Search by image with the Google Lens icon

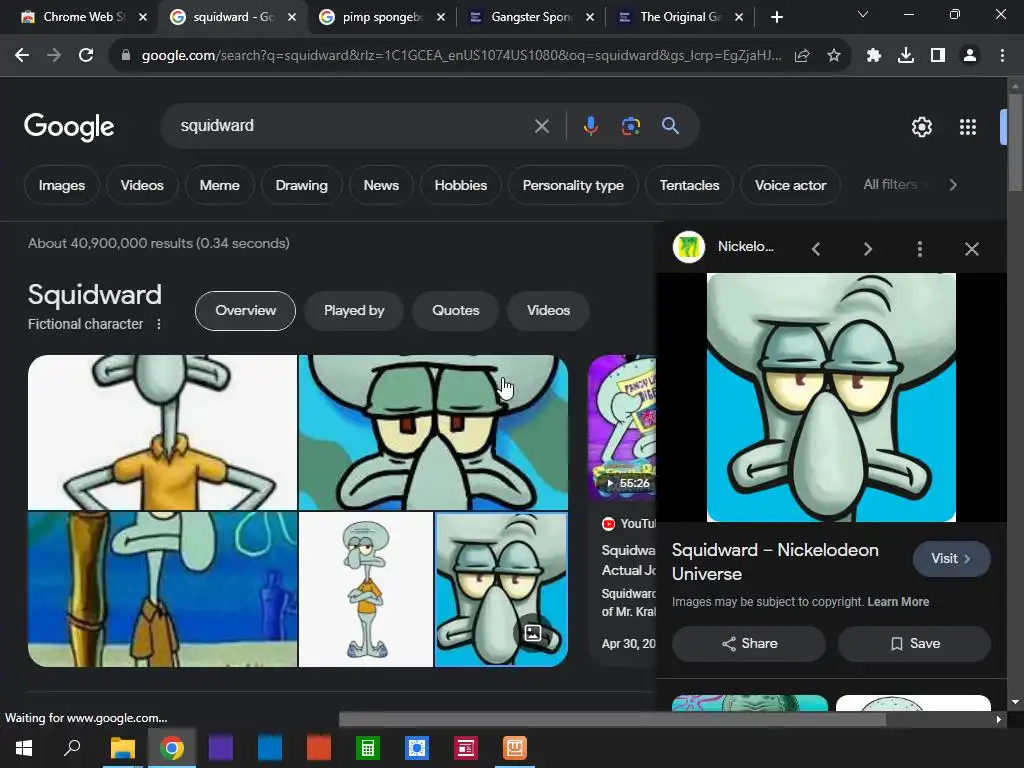(x=630, y=126)
